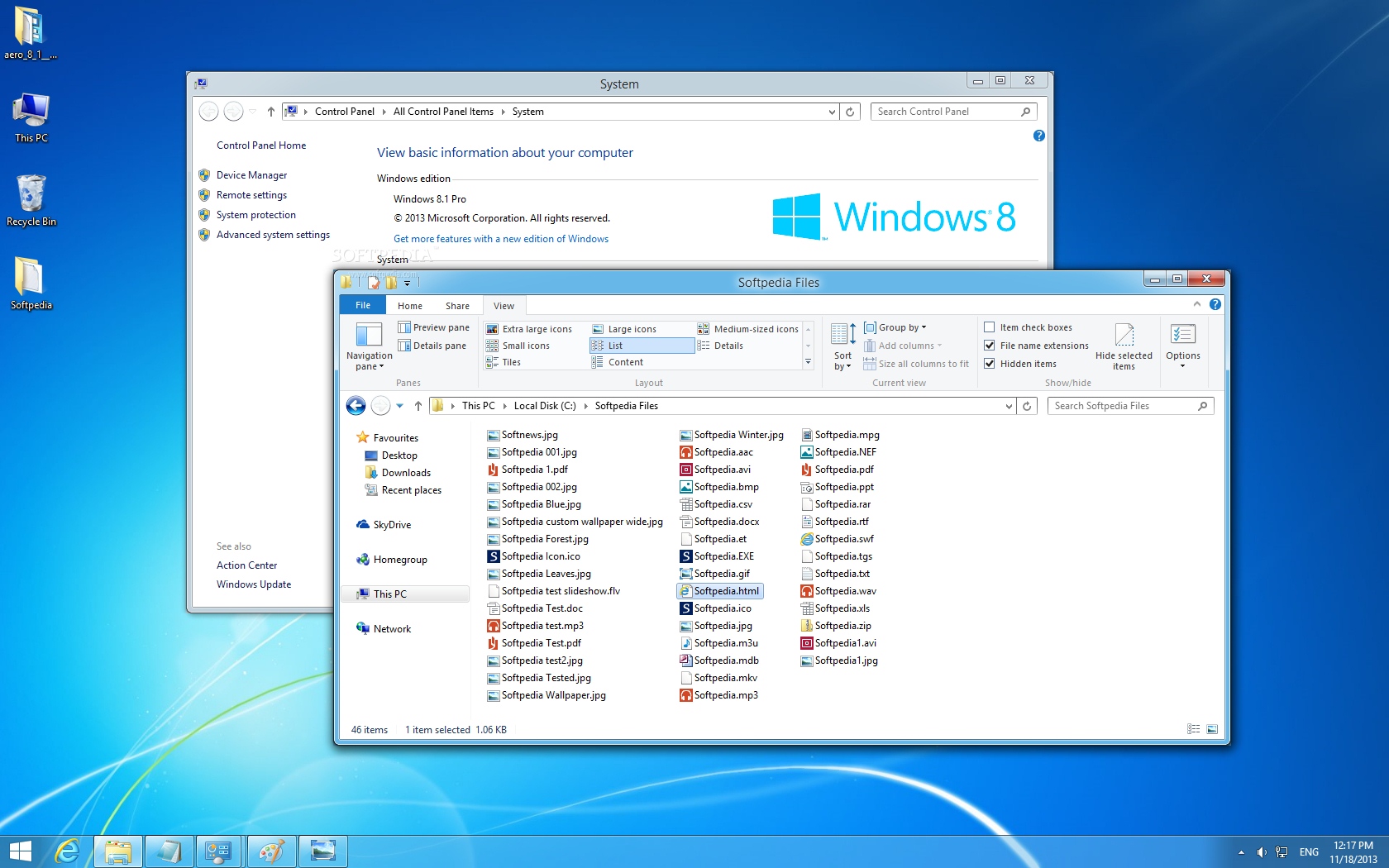Select Network in navigation pane
Screen dimensions: 1389x868
click(x=392, y=629)
